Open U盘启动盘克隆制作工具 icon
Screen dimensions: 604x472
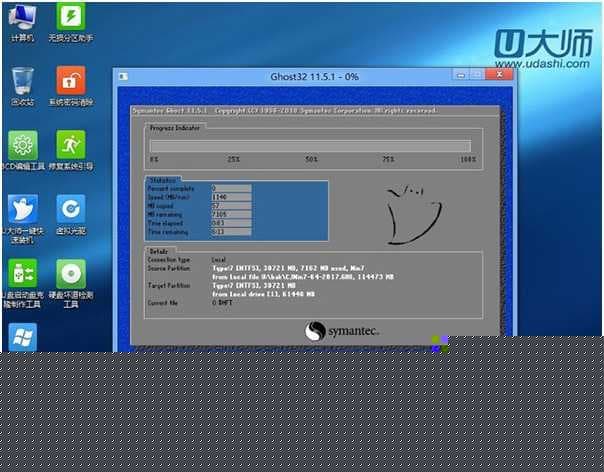click(22, 275)
